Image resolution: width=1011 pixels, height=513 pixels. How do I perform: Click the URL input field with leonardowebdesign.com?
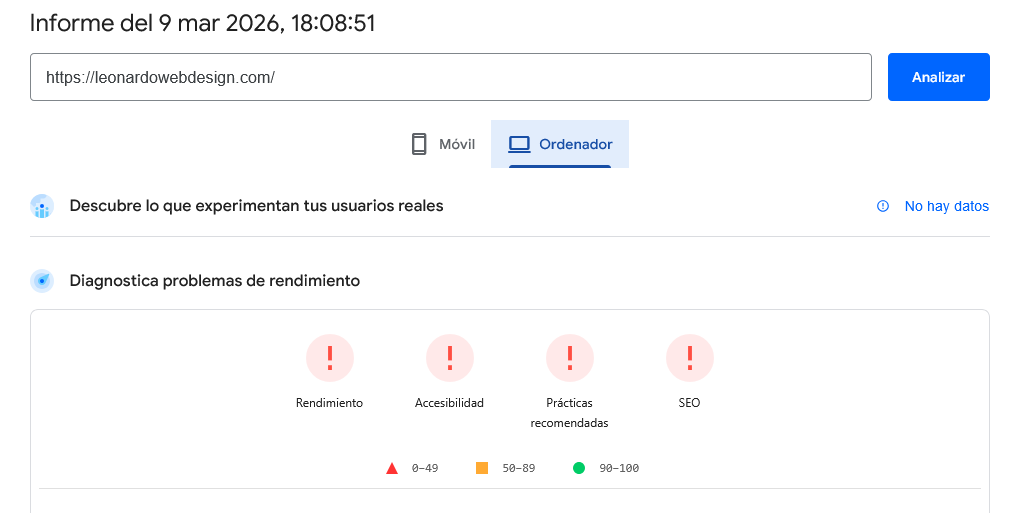[x=450, y=77]
